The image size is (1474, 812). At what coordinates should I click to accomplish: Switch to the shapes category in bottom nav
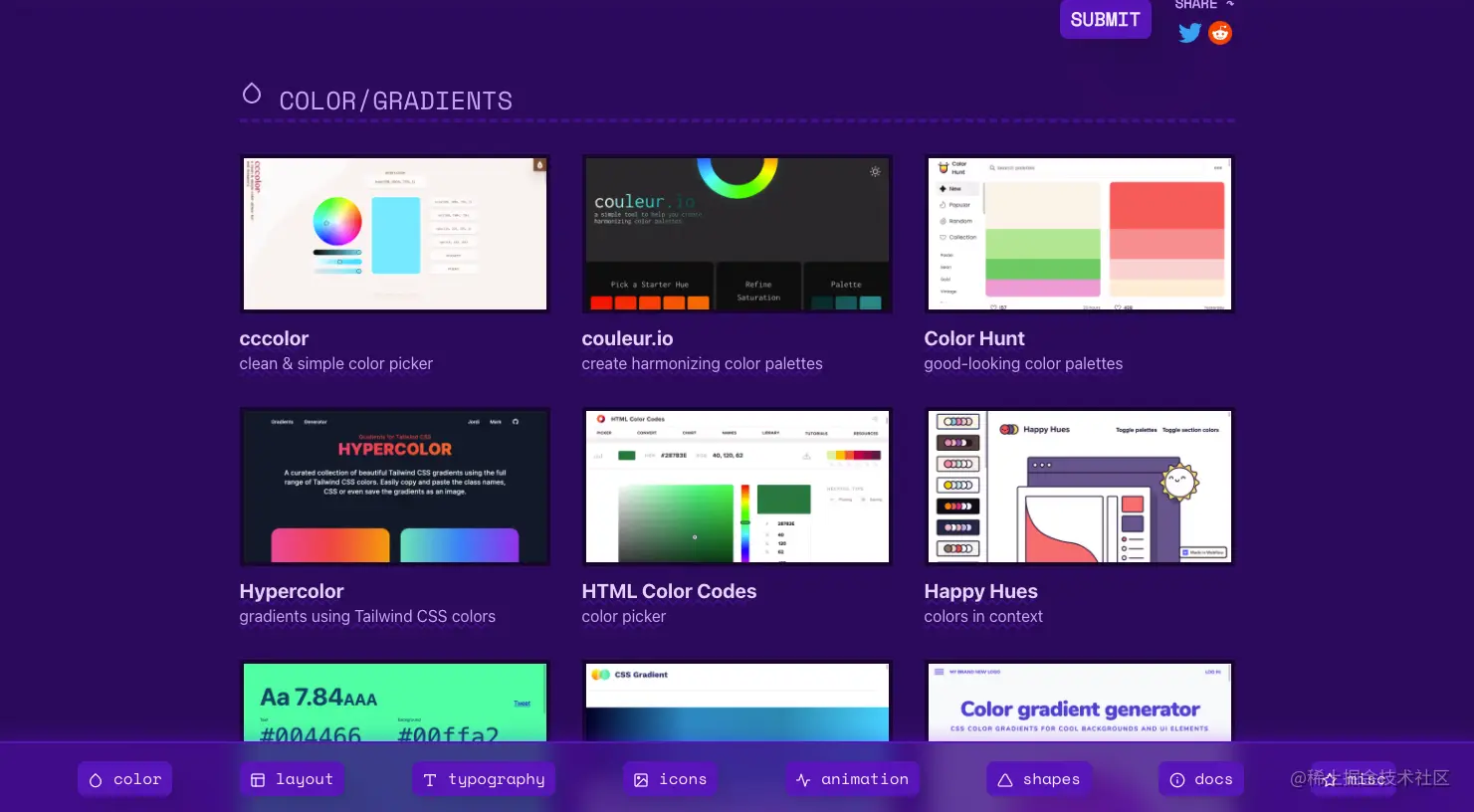coord(1039,779)
